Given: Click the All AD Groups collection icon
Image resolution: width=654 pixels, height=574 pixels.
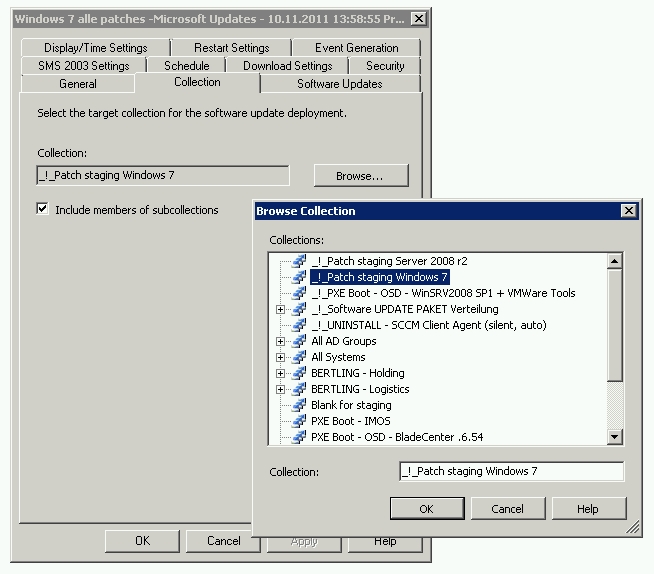Looking at the screenshot, I should (299, 341).
